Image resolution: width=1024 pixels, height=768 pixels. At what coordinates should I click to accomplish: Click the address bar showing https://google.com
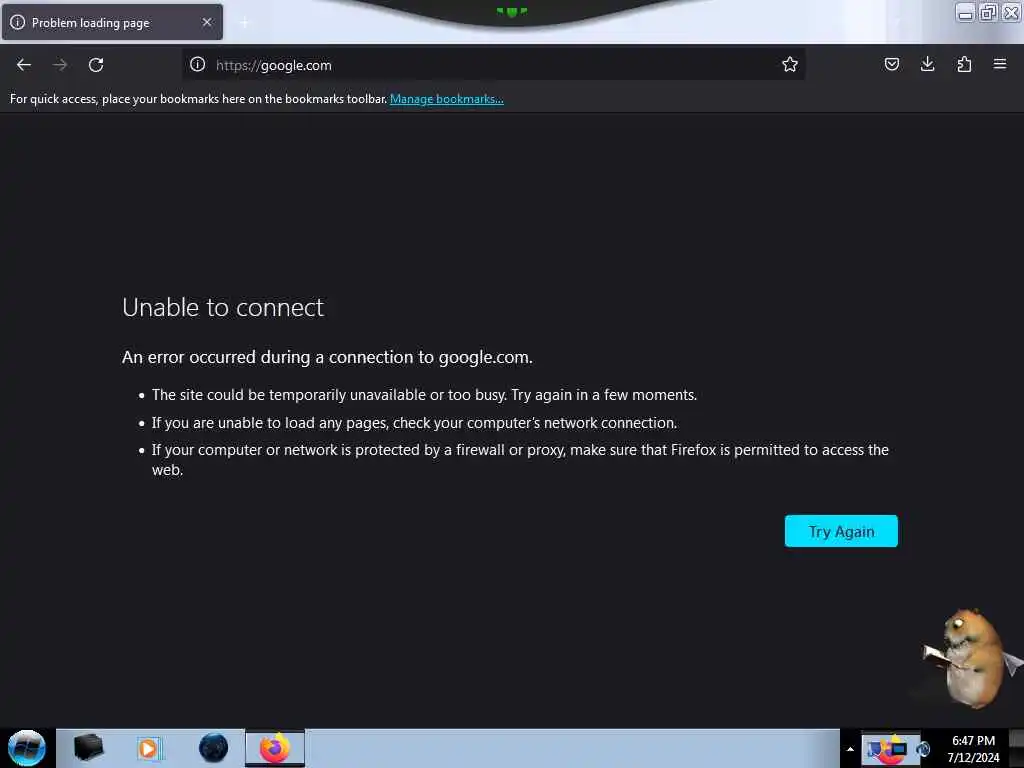[493, 65]
